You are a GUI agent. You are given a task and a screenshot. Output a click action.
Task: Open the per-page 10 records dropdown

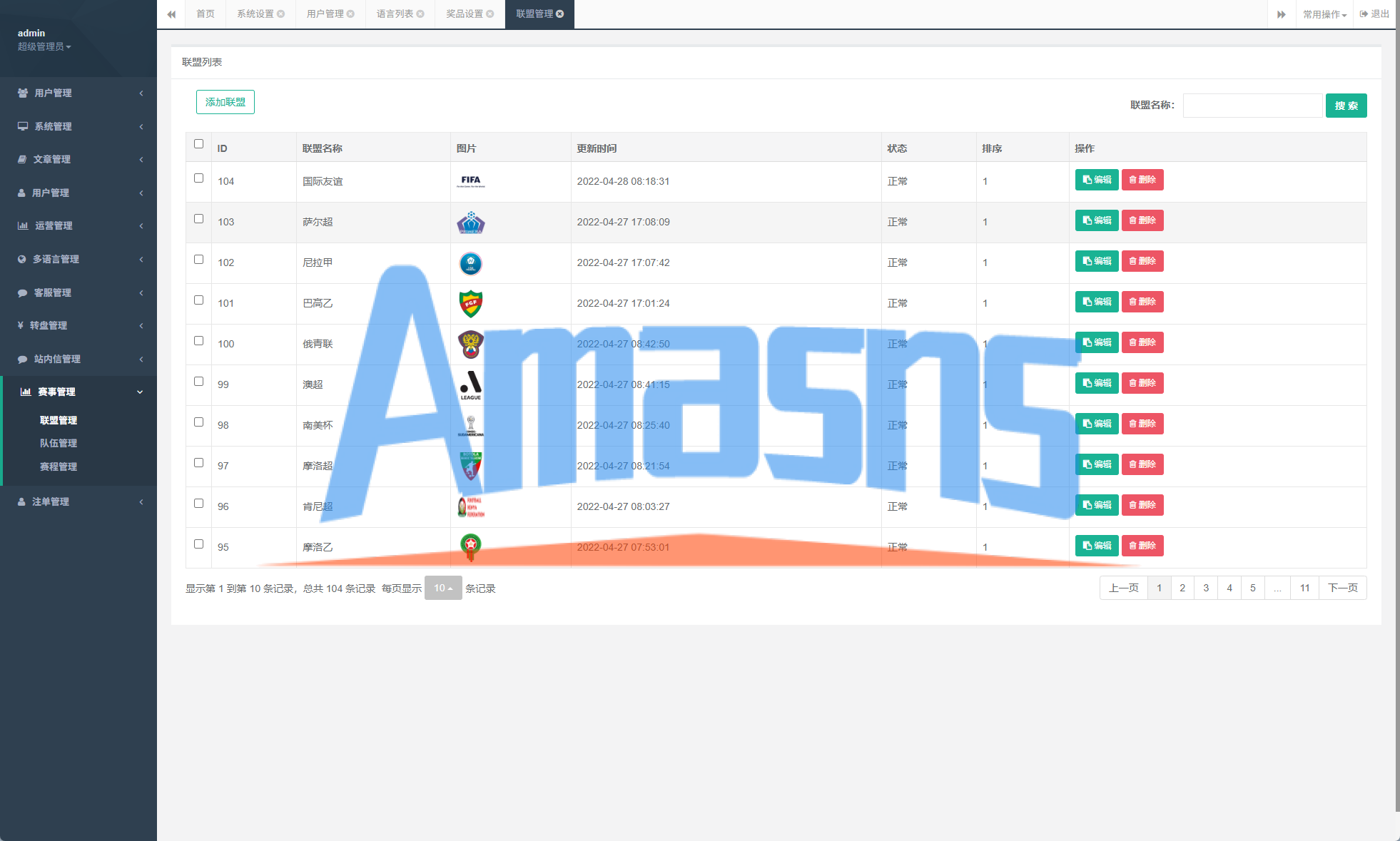pos(443,588)
